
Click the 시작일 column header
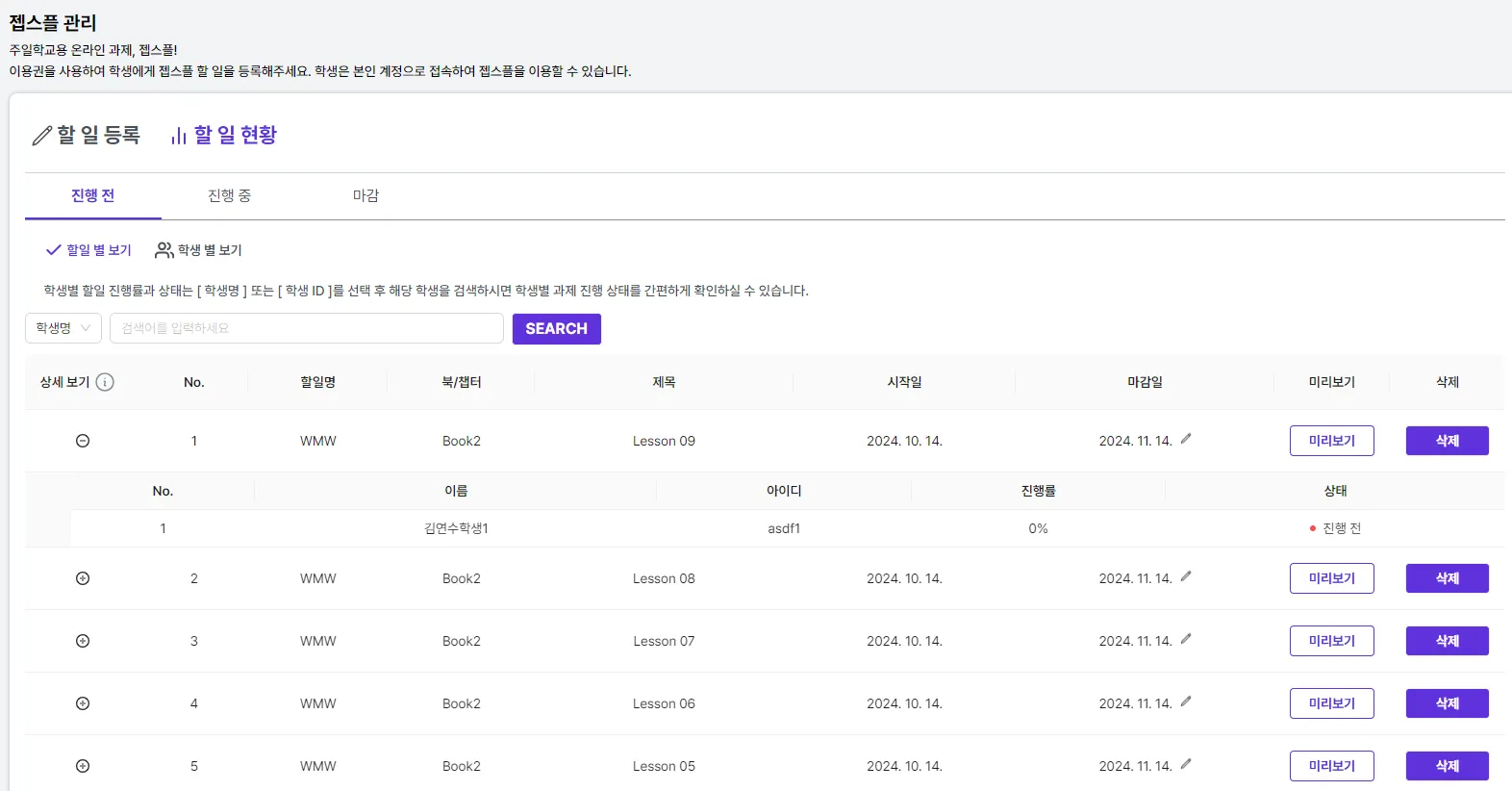[x=904, y=382]
